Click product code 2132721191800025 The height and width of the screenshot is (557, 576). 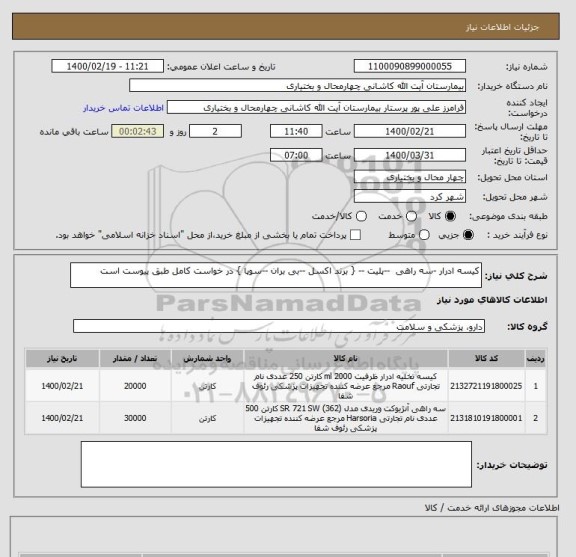point(486,386)
